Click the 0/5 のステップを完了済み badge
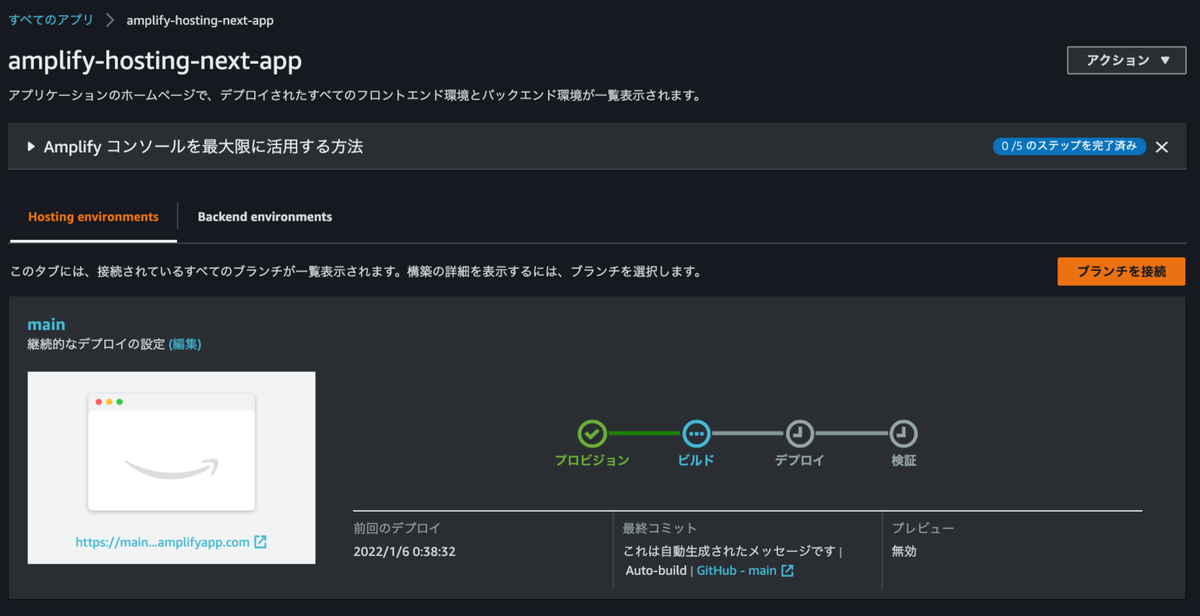The height and width of the screenshot is (616, 1200). [1069, 146]
